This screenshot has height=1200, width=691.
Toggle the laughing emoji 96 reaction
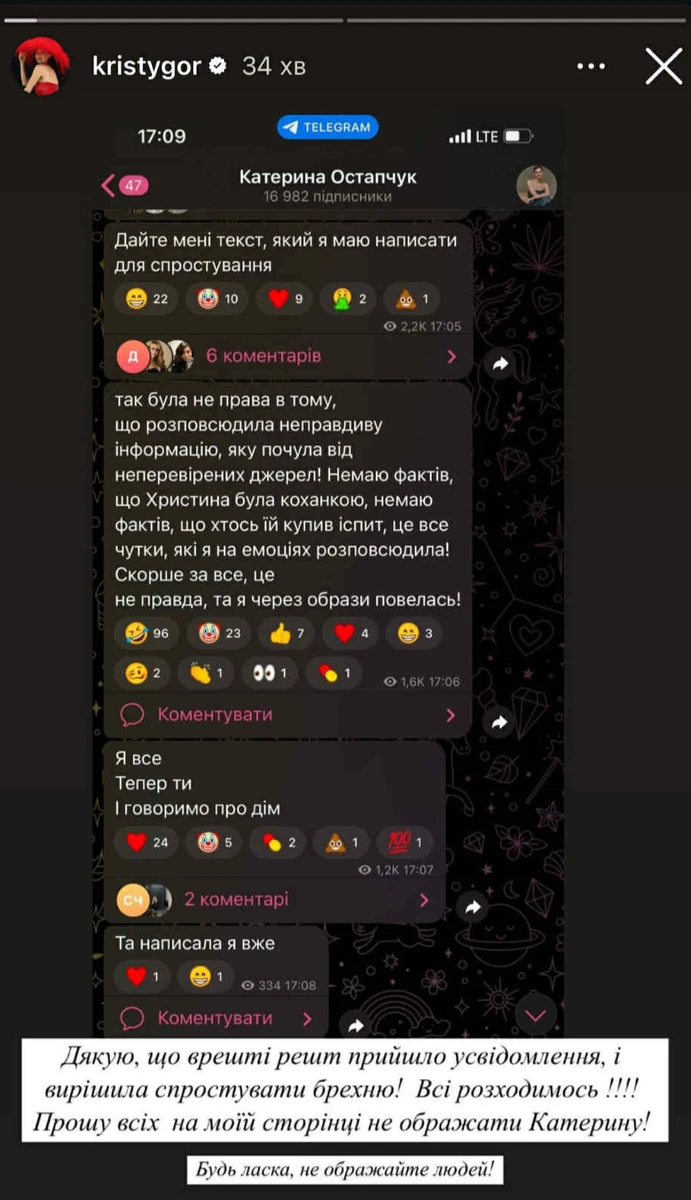(147, 632)
